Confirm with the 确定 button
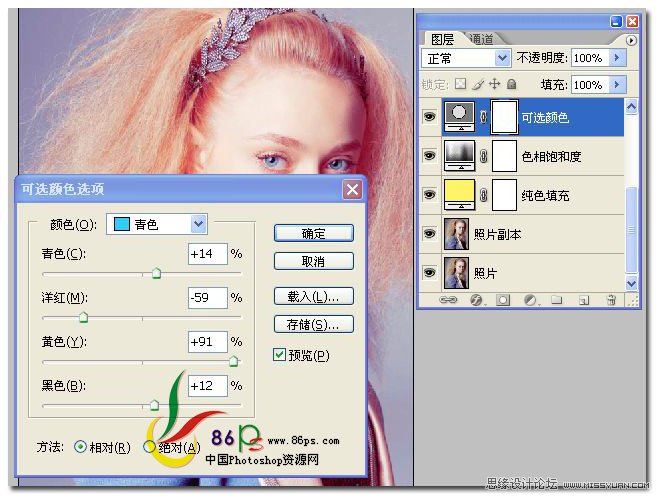This screenshot has width=660, height=500. (314, 233)
